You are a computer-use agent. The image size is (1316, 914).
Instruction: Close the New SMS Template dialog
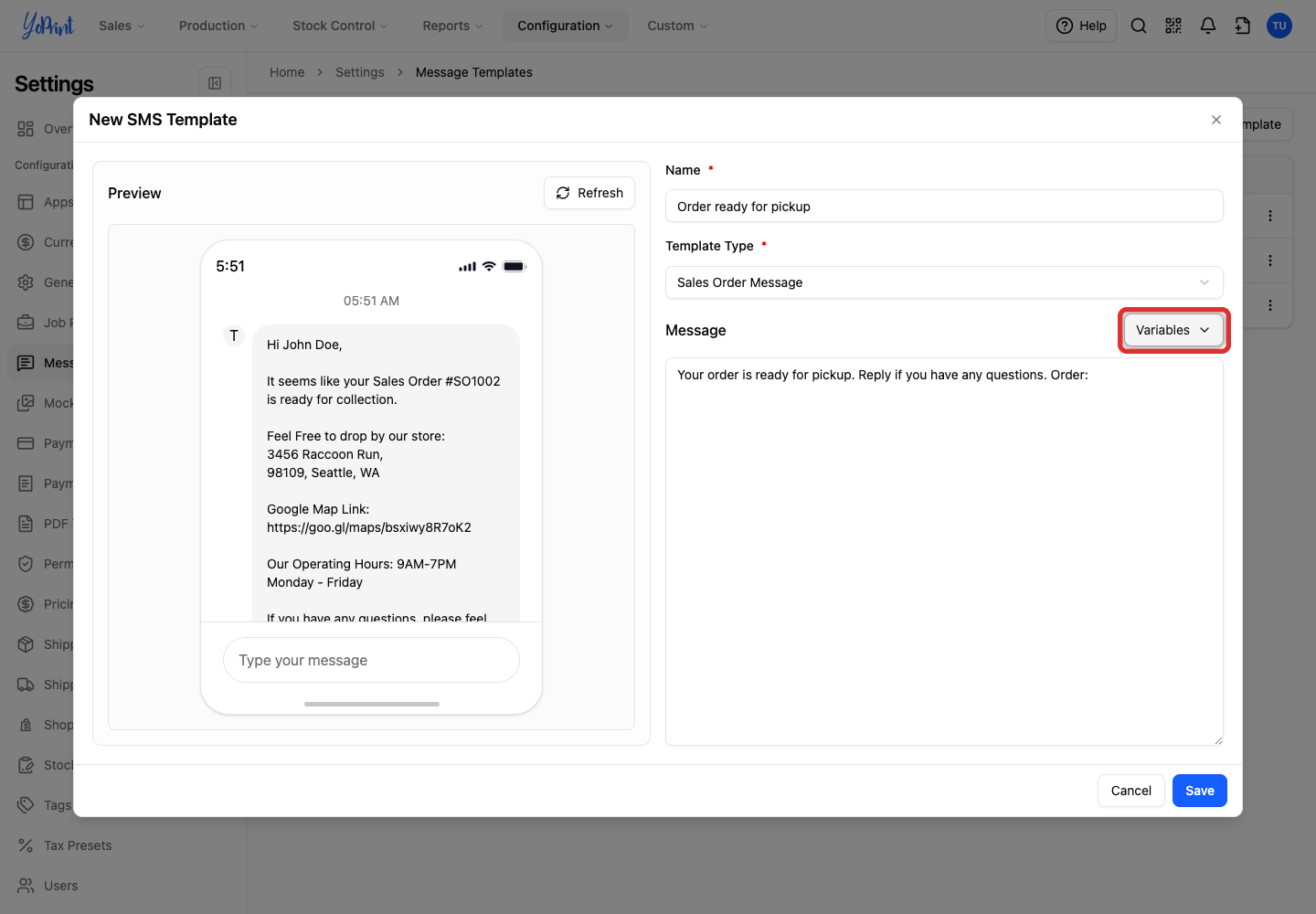pos(1216,120)
